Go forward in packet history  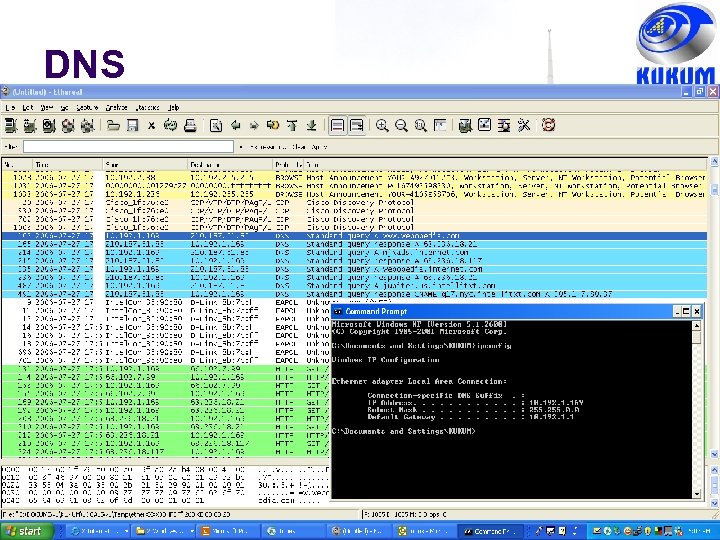click(254, 125)
